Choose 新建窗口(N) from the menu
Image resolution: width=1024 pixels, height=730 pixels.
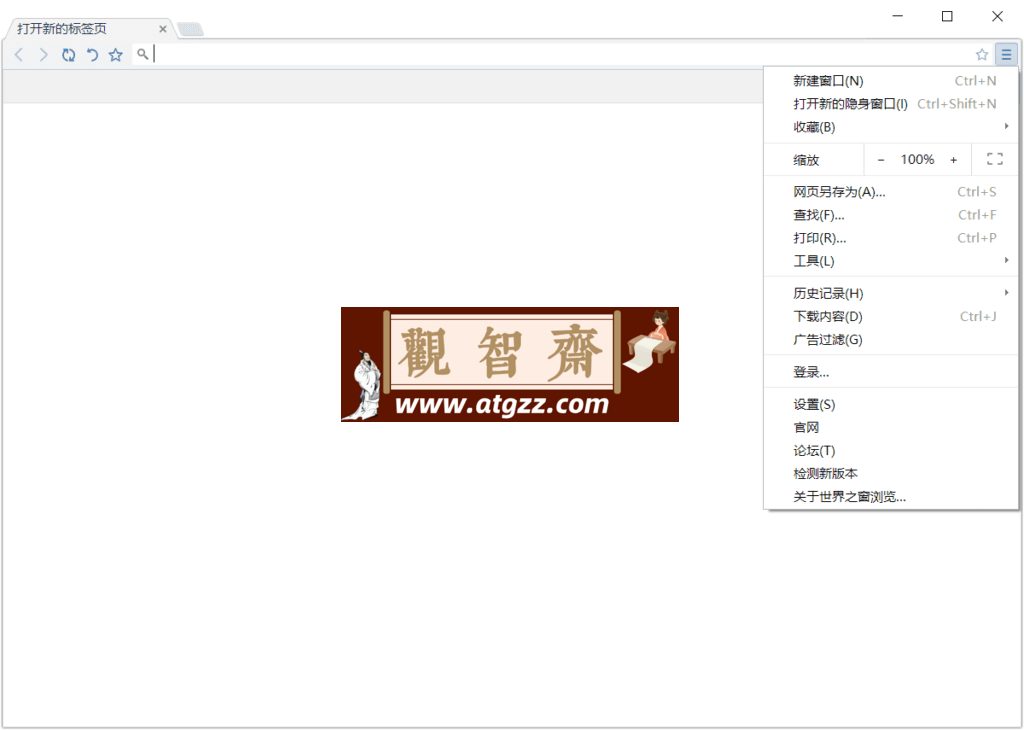[x=891, y=81]
